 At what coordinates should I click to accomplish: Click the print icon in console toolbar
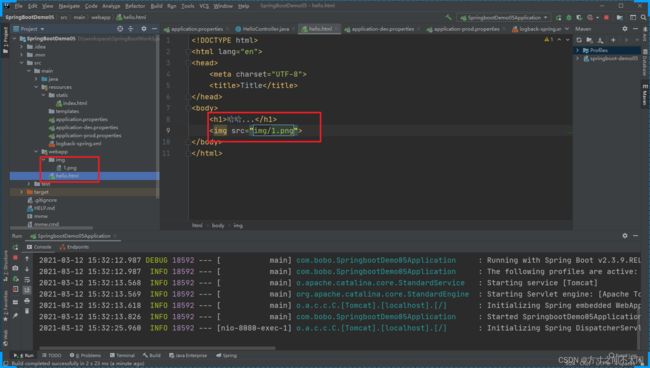coord(27,300)
